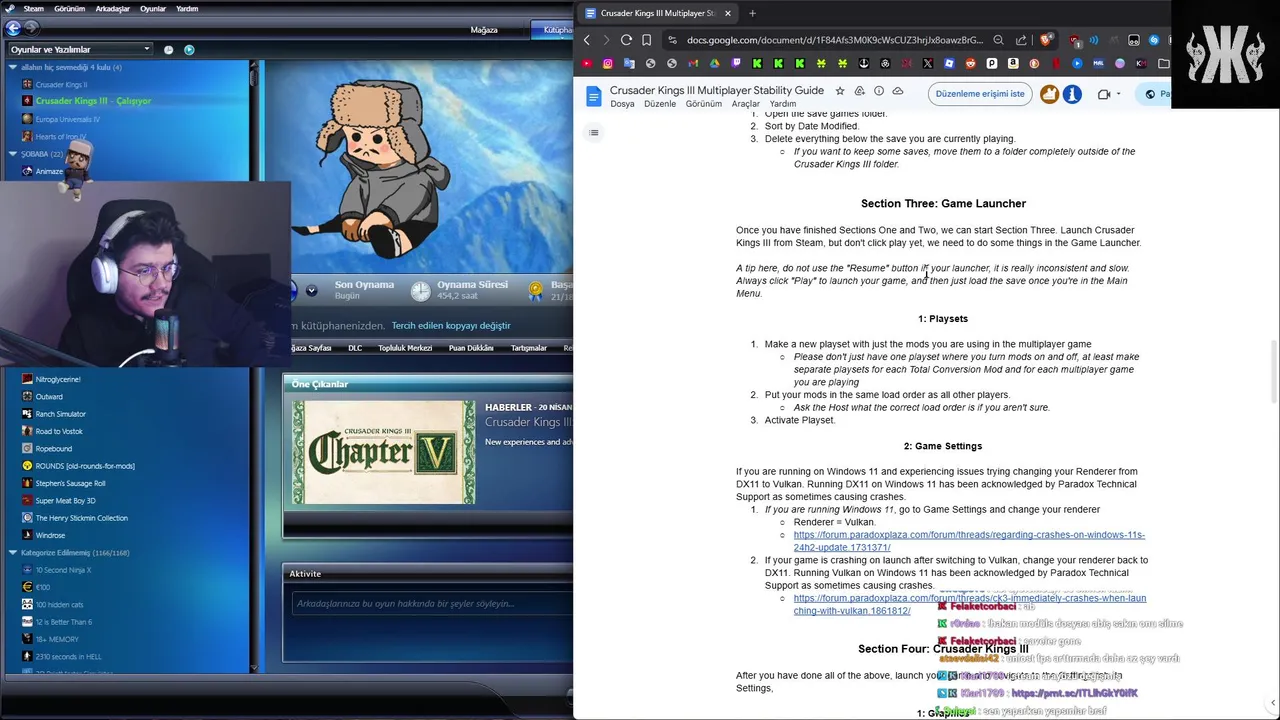Image resolution: width=1280 pixels, height=720 pixels.
Task: Click the zoom magnifier icon in address bar
Action: click(x=998, y=40)
